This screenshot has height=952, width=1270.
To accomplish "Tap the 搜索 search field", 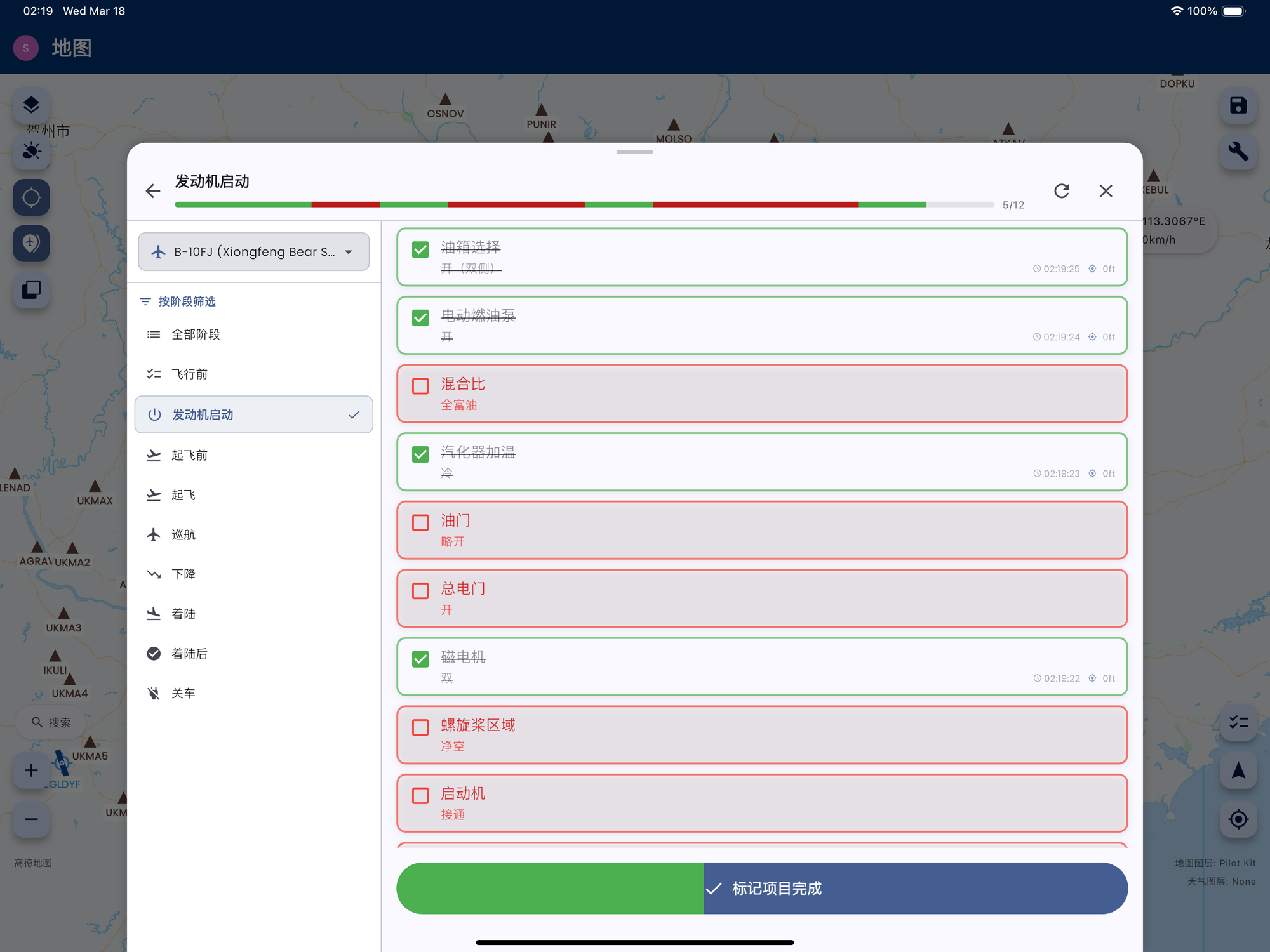I will pyautogui.click(x=52, y=722).
